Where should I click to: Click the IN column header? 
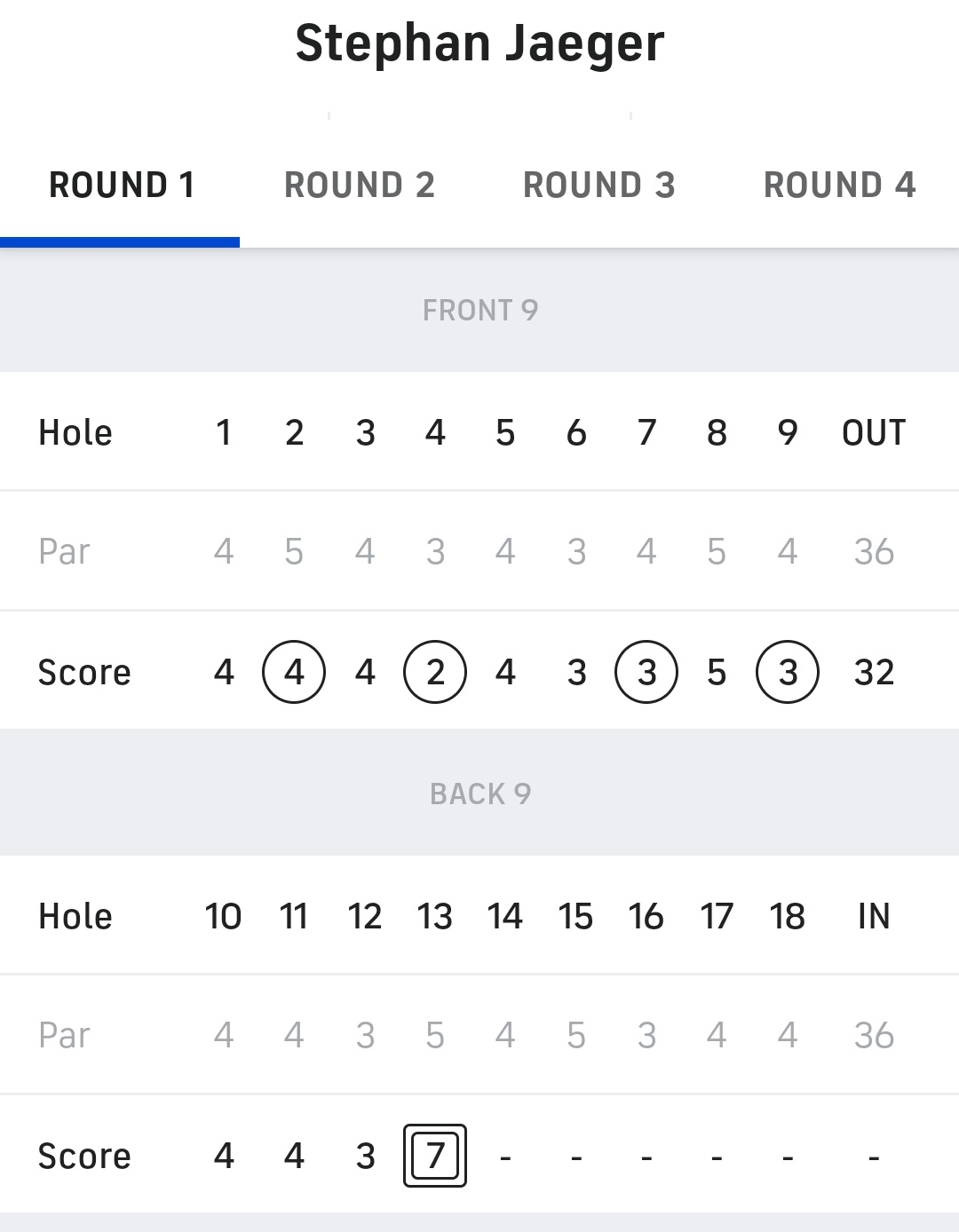click(x=874, y=916)
